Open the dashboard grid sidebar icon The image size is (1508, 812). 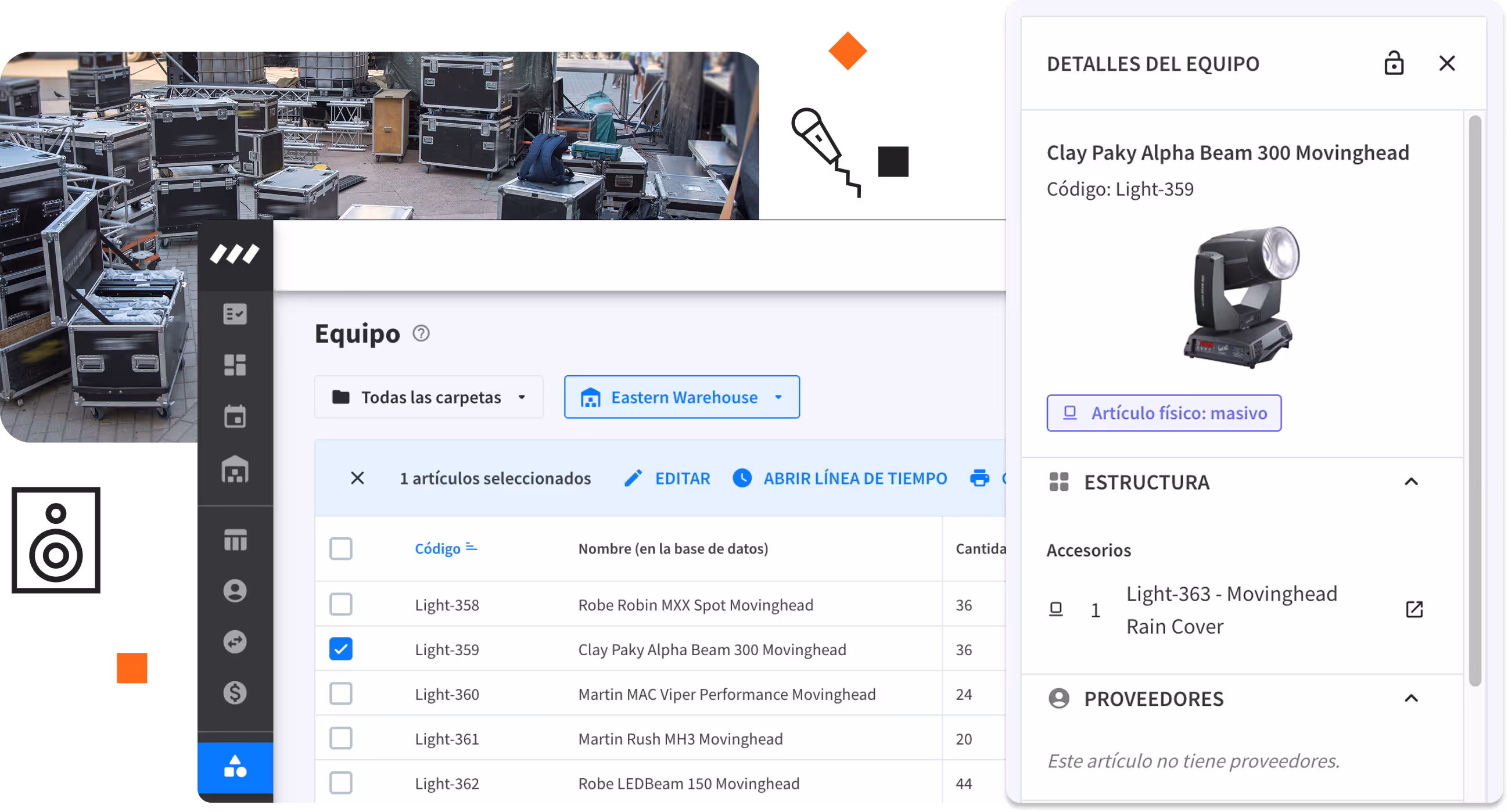click(x=235, y=365)
